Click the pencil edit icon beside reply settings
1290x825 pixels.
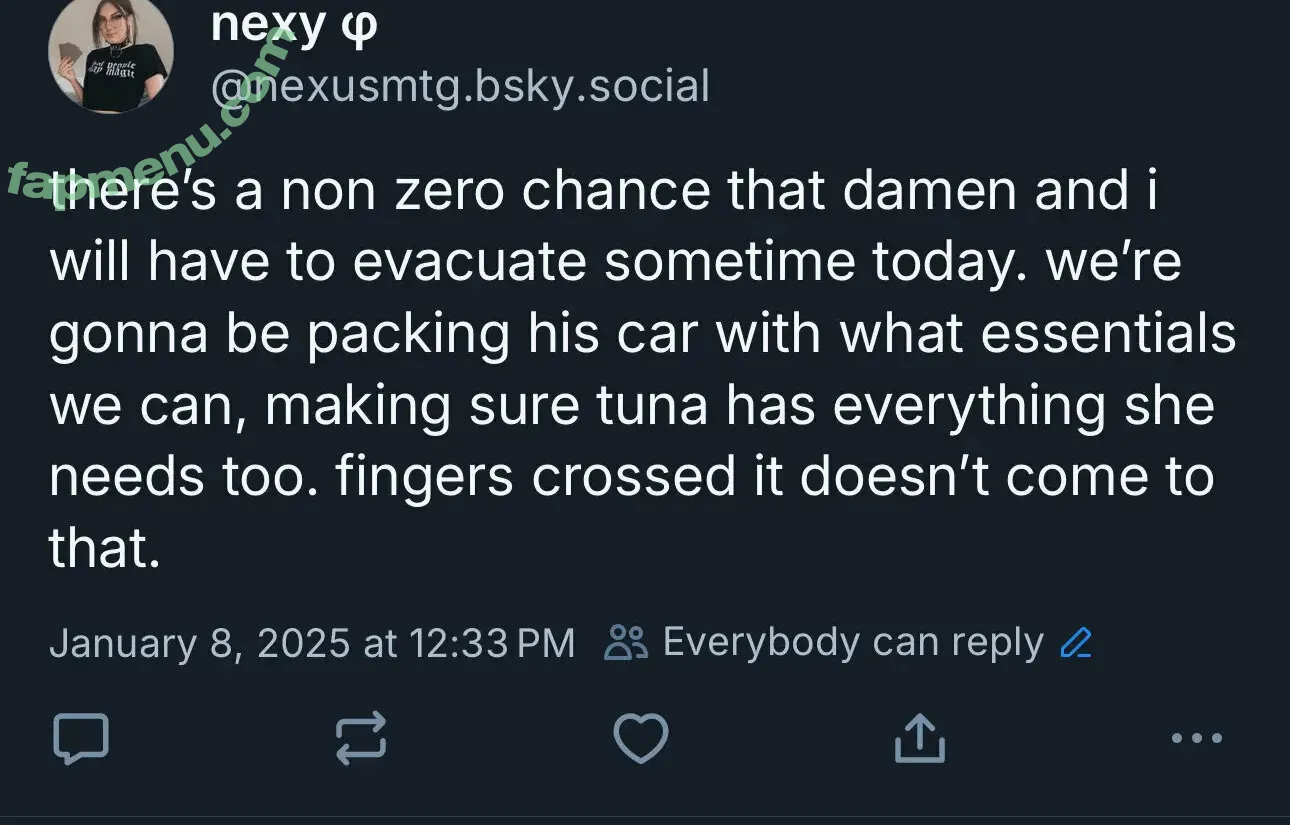point(1075,643)
